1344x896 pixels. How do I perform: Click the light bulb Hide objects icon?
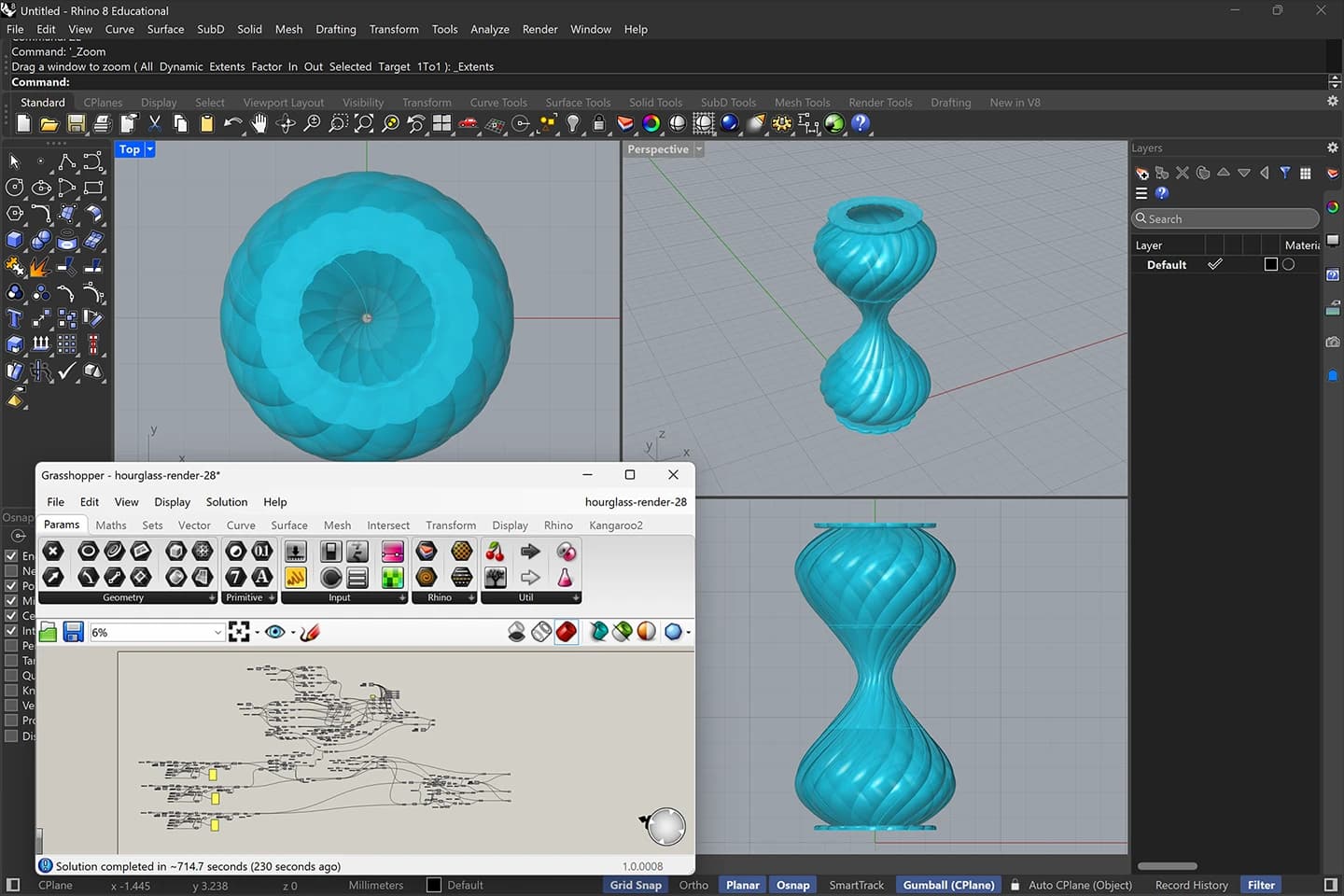coord(573,123)
